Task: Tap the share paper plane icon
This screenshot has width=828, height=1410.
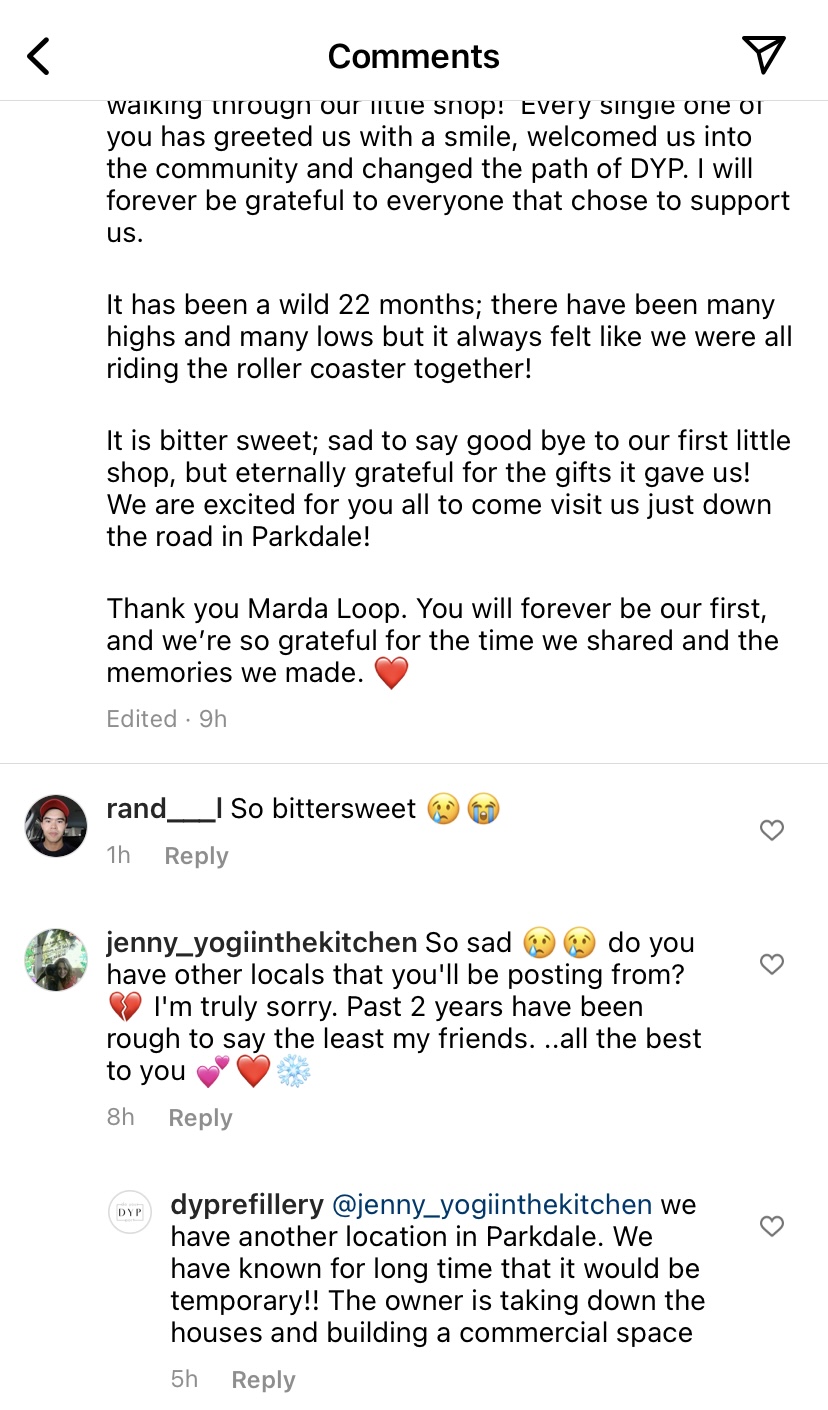Action: pos(763,55)
